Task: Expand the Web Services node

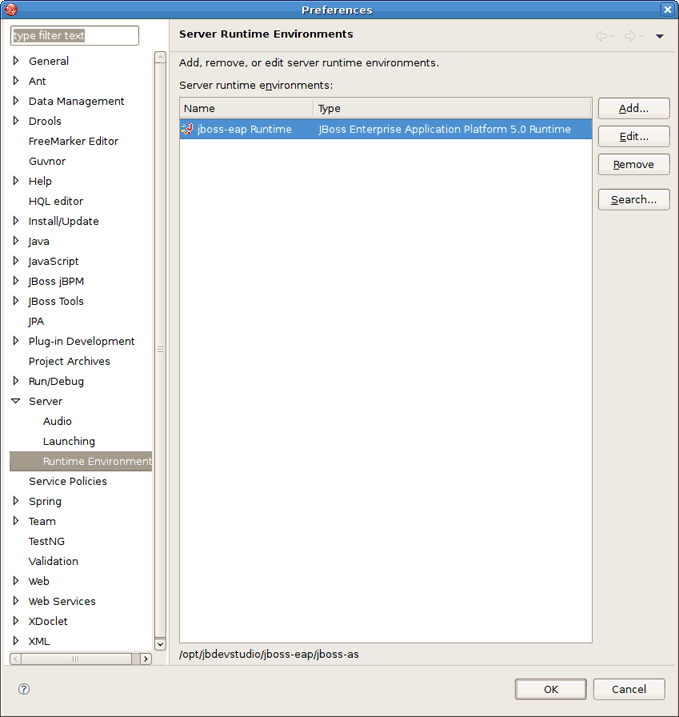Action: tap(16, 601)
